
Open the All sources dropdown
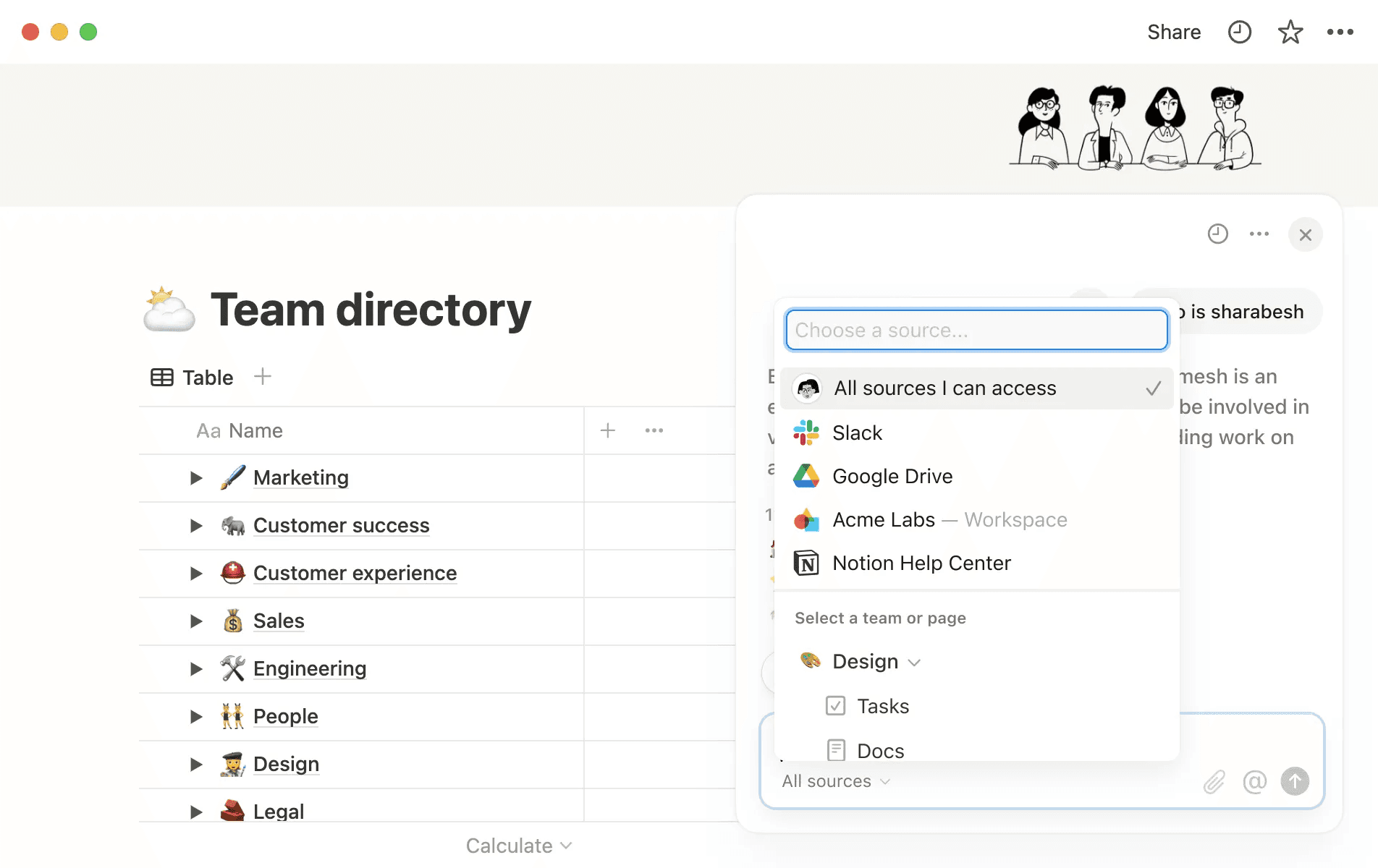click(x=836, y=781)
